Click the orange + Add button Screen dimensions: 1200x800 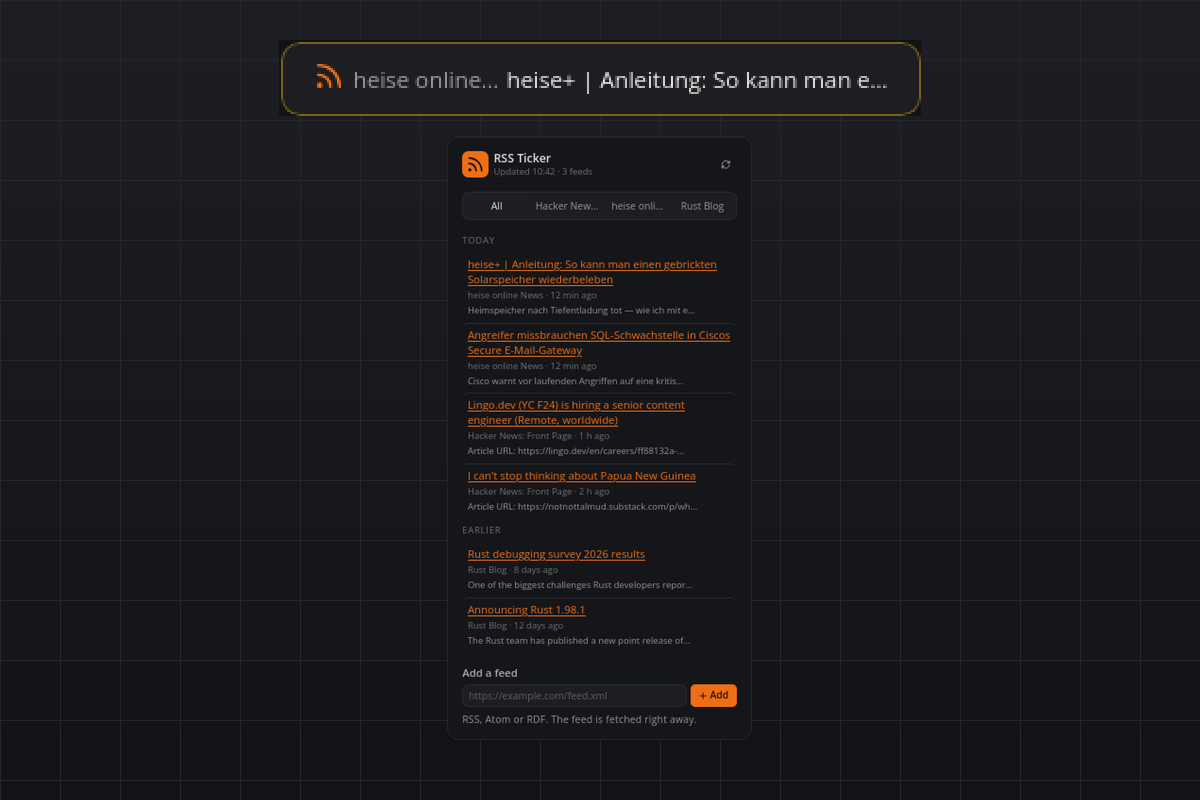[714, 695]
